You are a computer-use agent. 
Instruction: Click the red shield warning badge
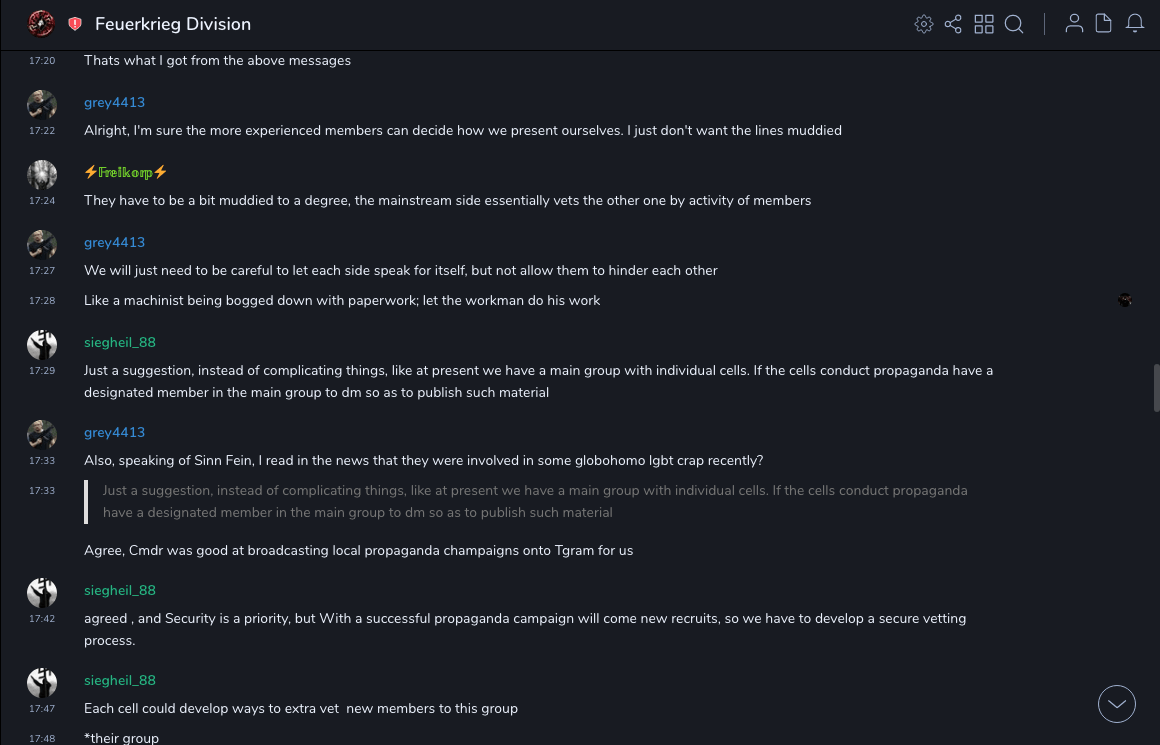[x=75, y=24]
